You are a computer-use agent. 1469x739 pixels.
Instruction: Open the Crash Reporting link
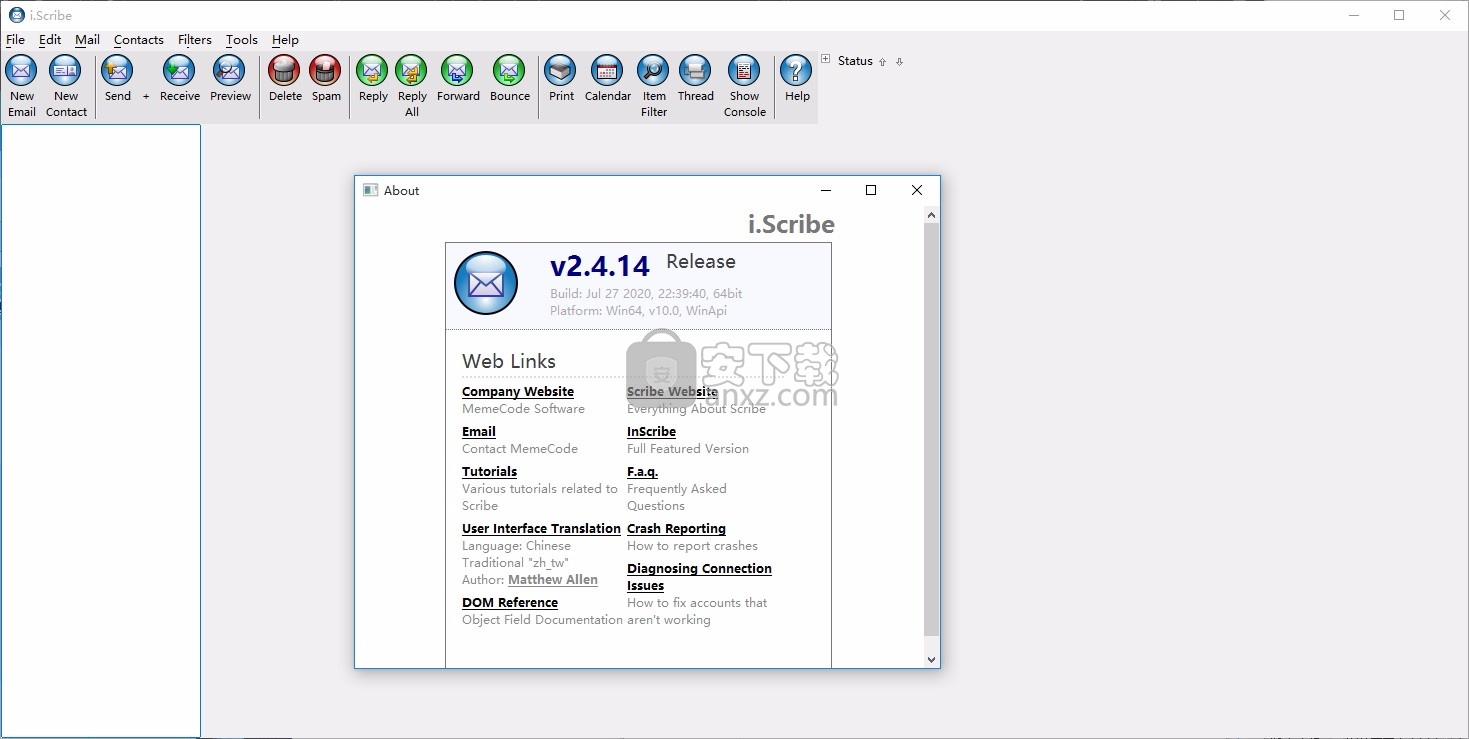pyautogui.click(x=676, y=529)
